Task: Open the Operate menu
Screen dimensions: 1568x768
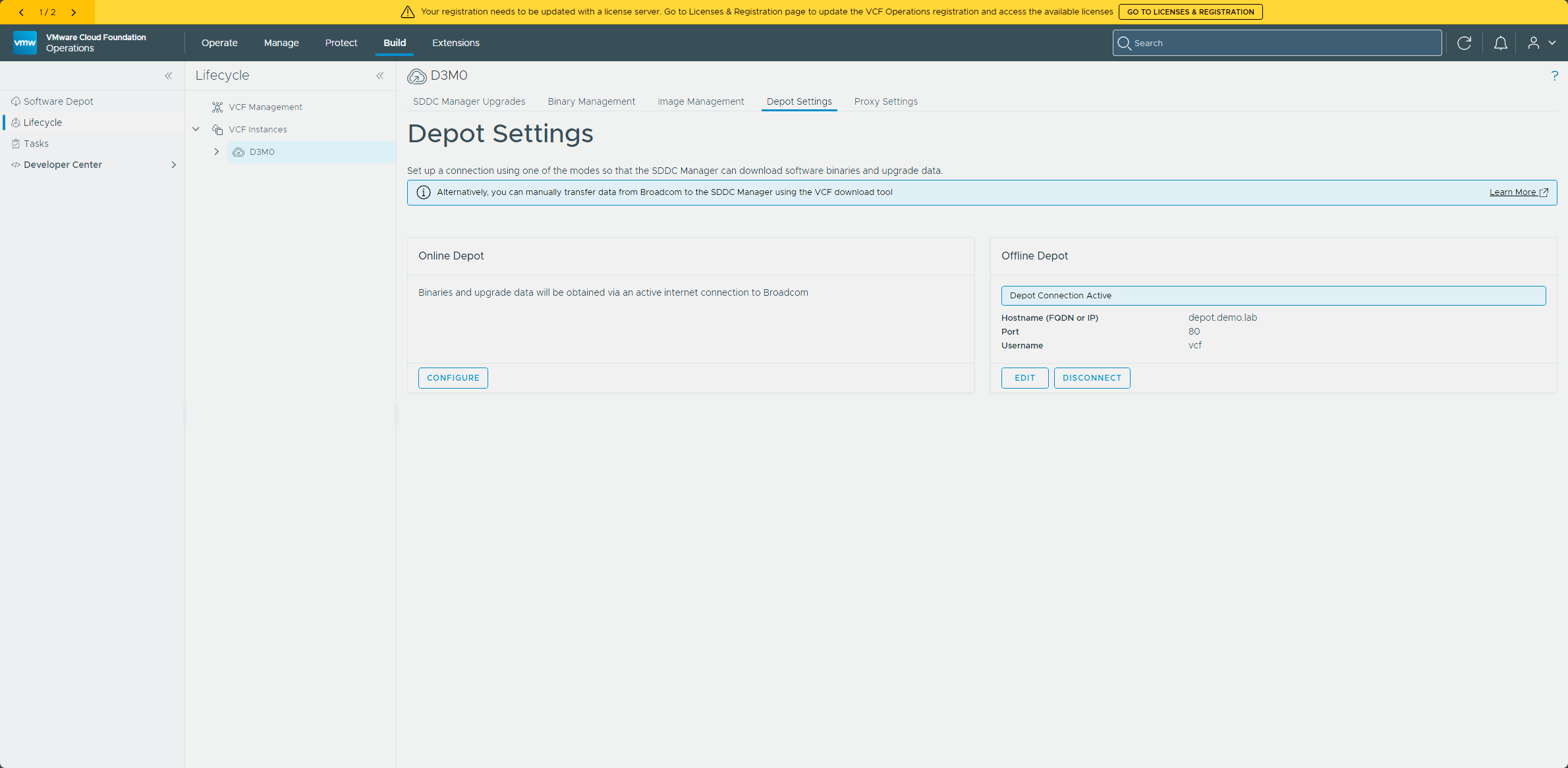Action: (219, 43)
